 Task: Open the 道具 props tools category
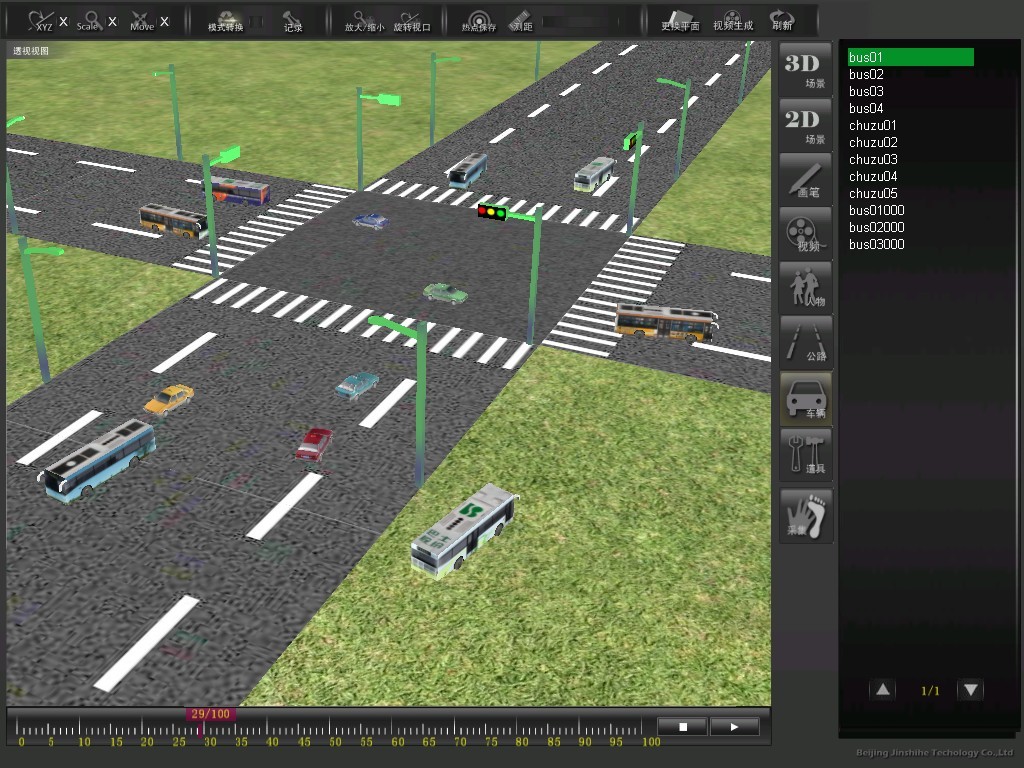pyautogui.click(x=806, y=455)
